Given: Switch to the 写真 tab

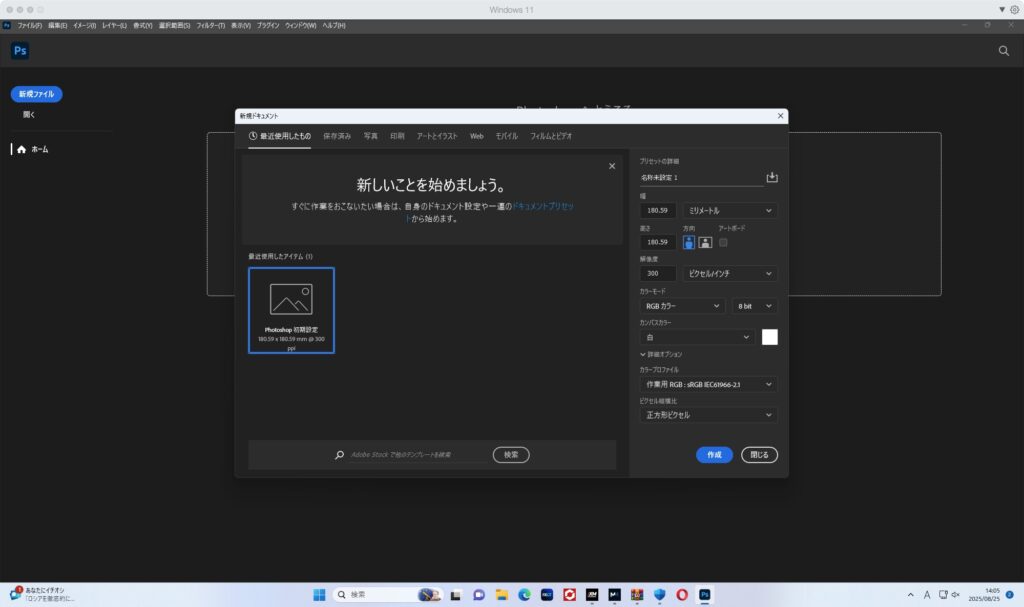Looking at the screenshot, I should (370, 136).
